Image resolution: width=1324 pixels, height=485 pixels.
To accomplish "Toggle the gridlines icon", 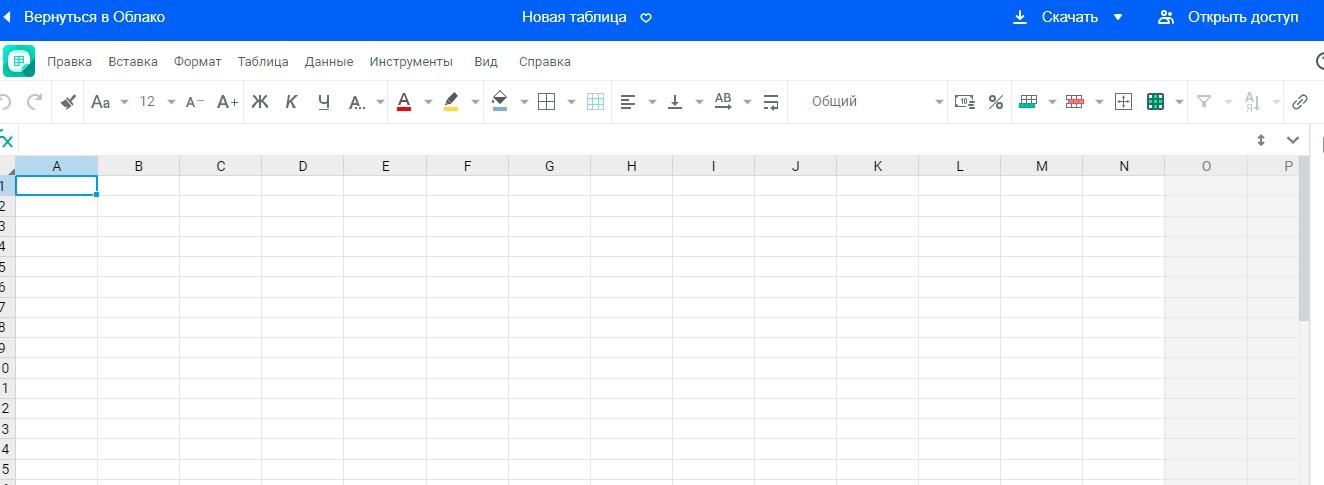I will pos(595,101).
